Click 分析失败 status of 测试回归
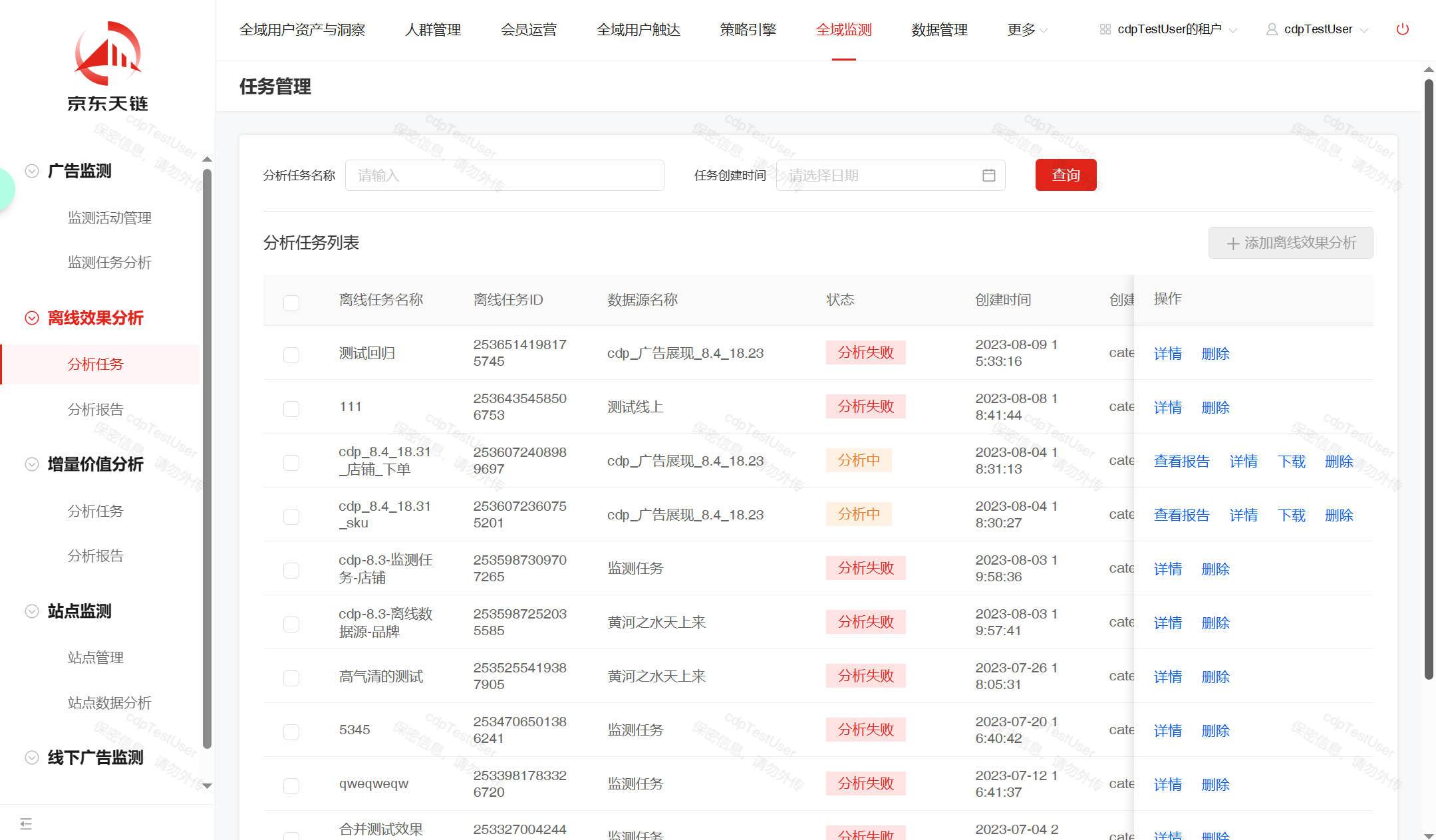 [866, 352]
